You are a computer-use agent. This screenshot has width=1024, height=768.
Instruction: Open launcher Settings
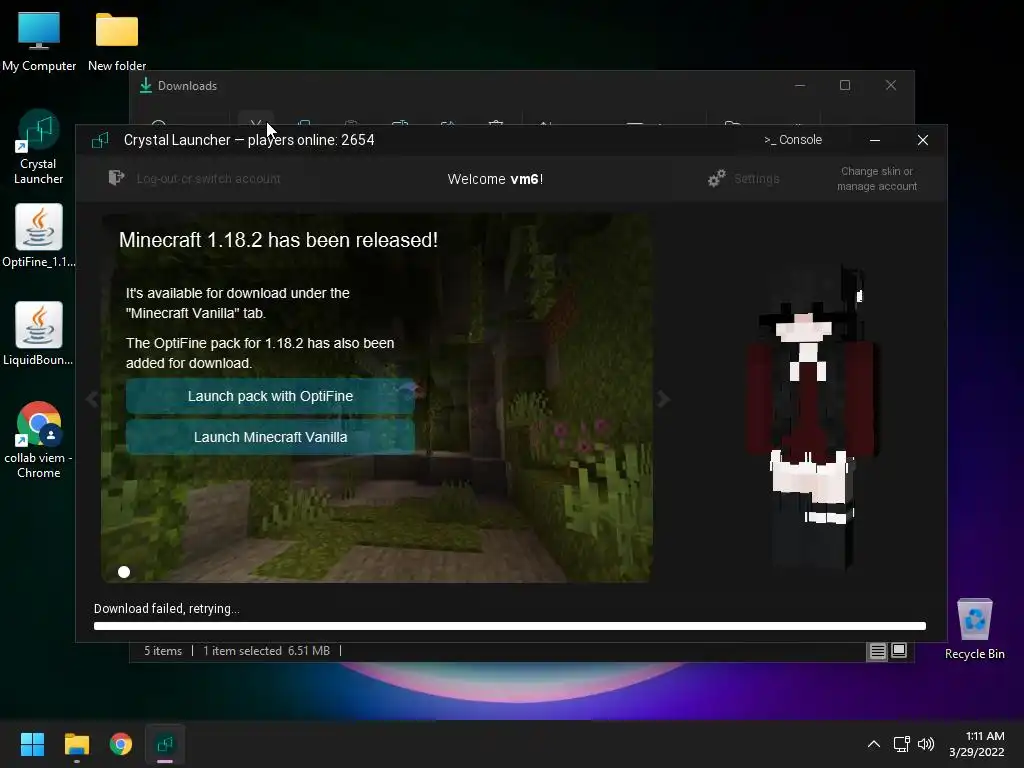756,178
